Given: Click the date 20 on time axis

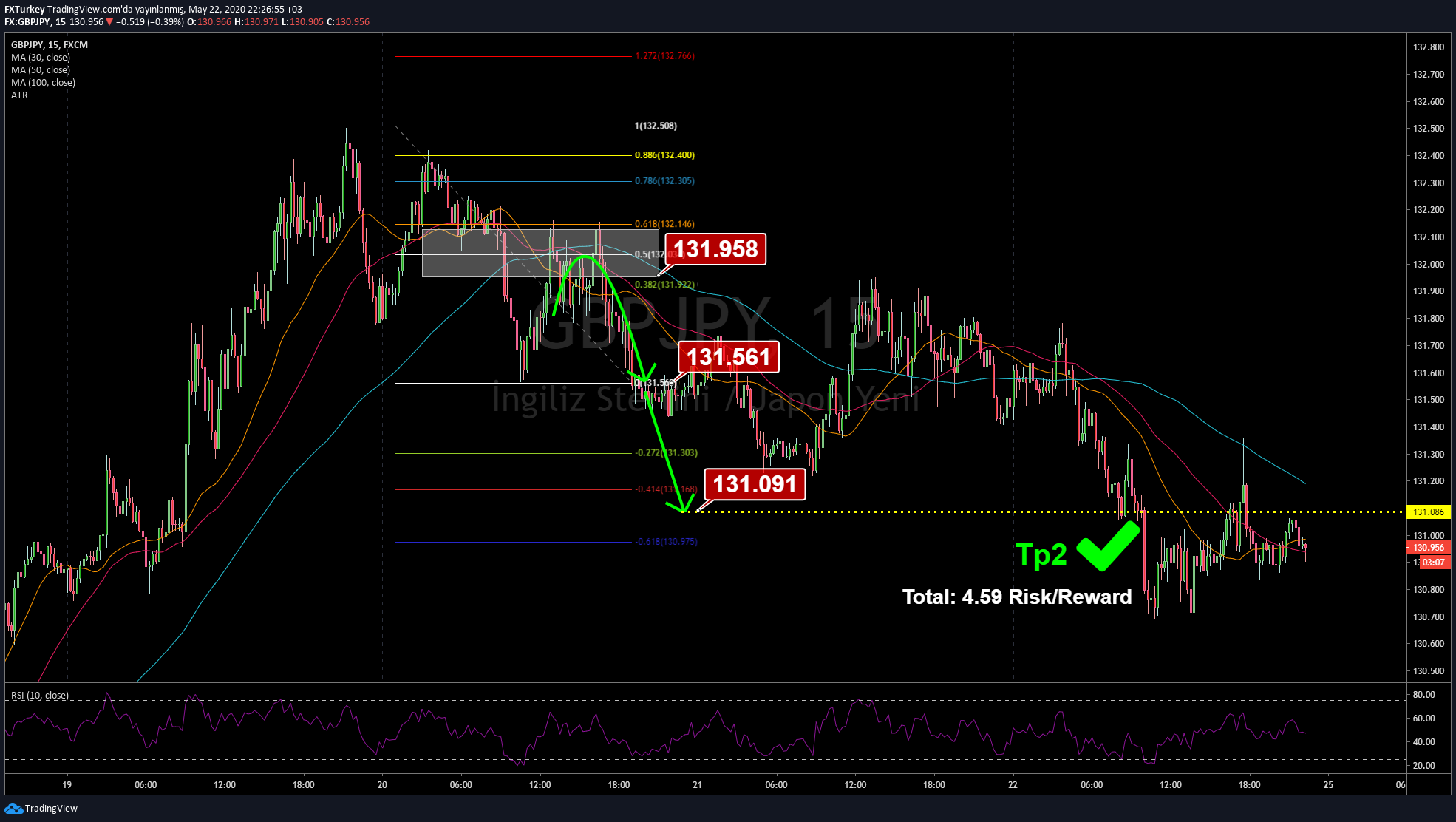Looking at the screenshot, I should click(382, 785).
